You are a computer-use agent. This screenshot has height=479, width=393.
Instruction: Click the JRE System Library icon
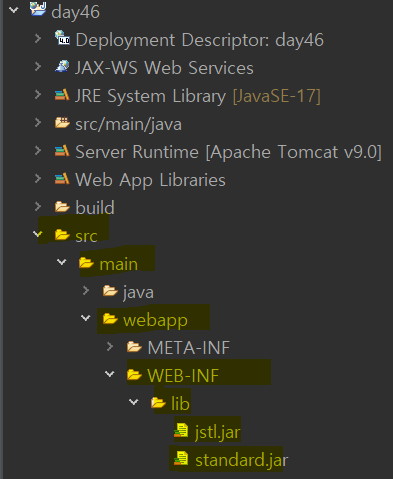click(x=62, y=95)
